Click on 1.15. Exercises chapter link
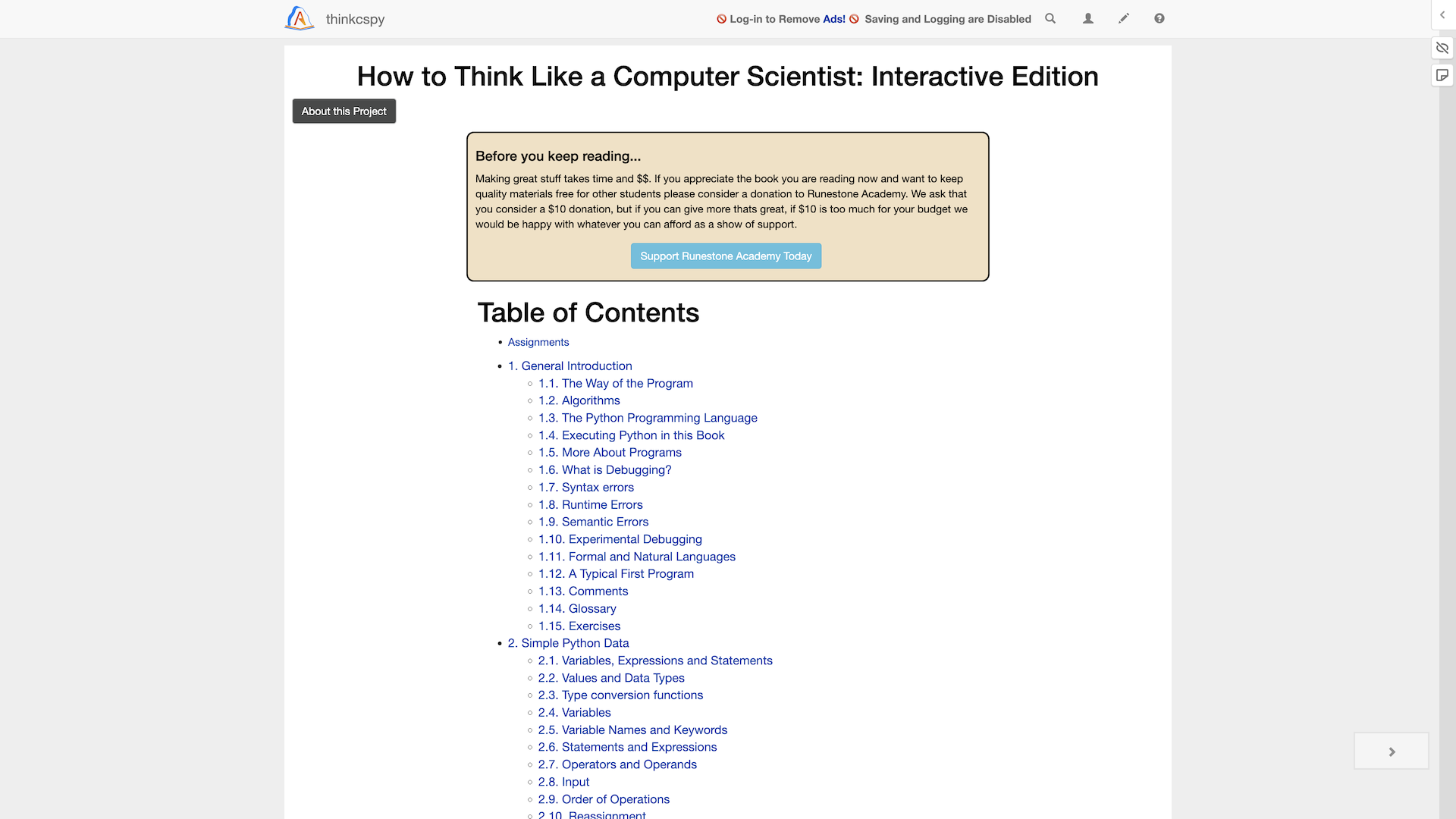 (x=580, y=625)
